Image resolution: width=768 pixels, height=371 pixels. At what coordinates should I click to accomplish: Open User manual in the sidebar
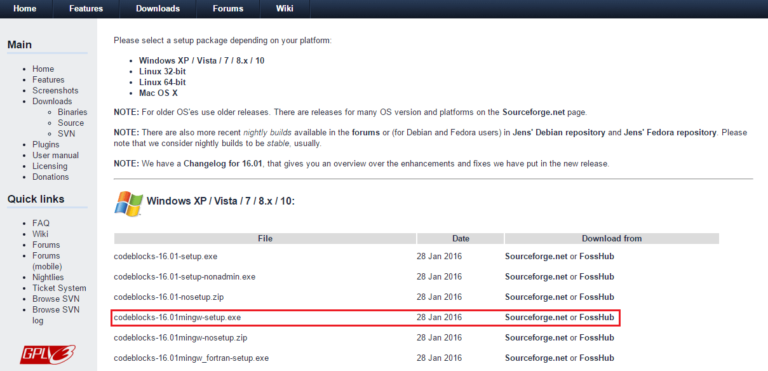click(x=55, y=155)
